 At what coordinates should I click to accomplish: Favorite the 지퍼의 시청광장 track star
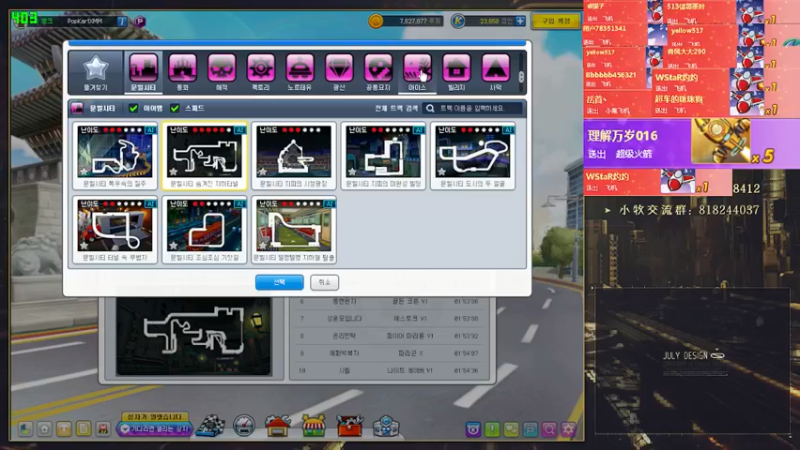[263, 171]
